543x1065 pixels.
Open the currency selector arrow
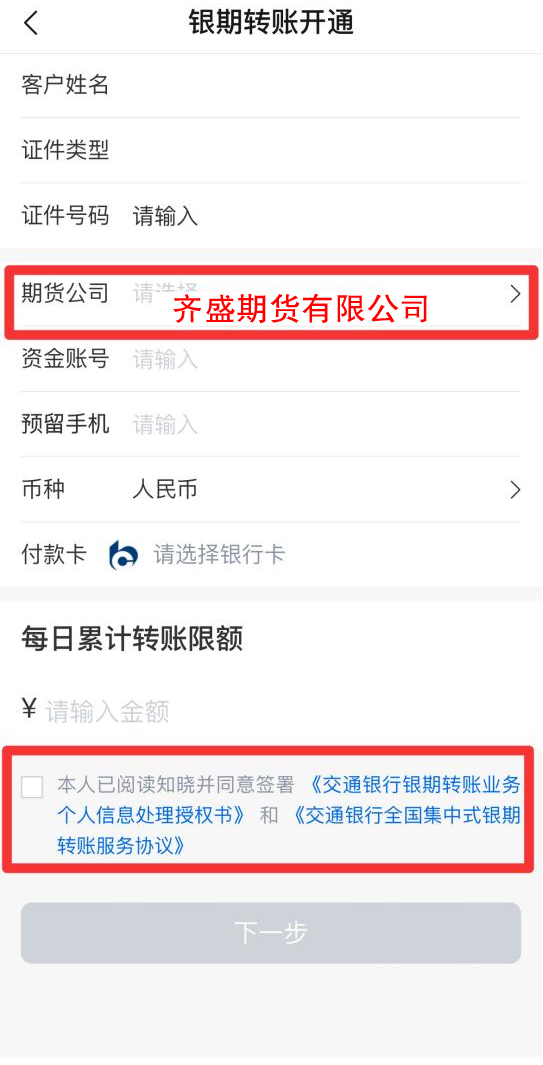click(515, 490)
